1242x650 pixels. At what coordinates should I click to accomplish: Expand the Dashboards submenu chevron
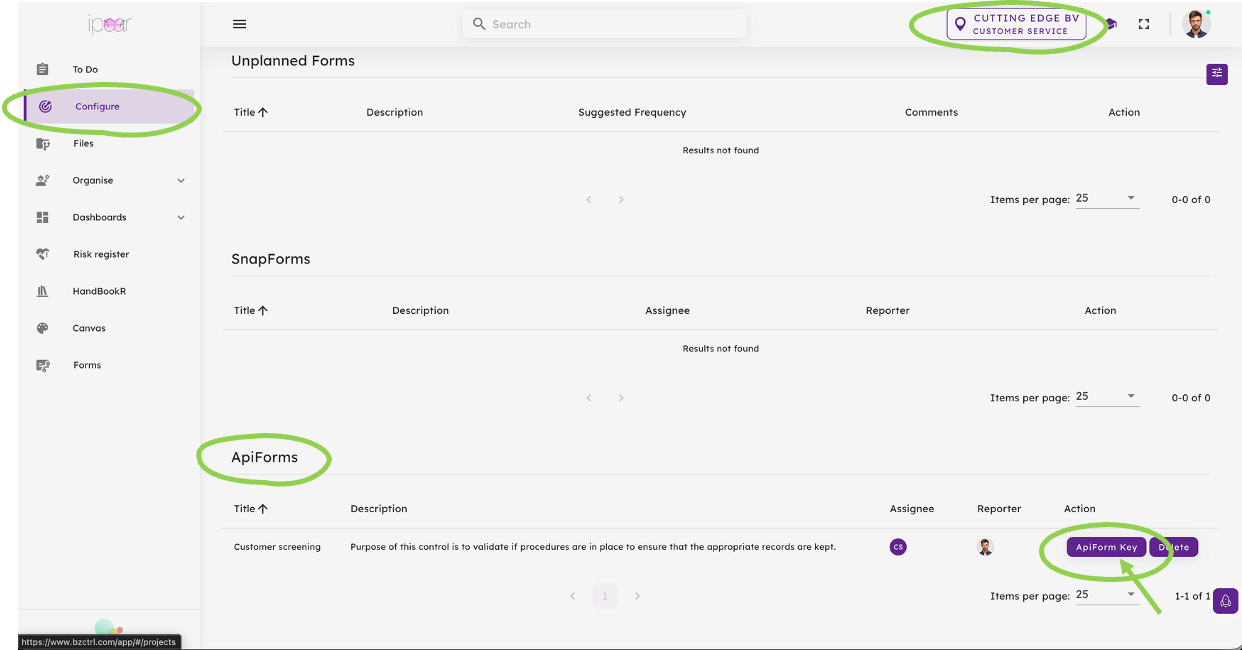(x=181, y=217)
